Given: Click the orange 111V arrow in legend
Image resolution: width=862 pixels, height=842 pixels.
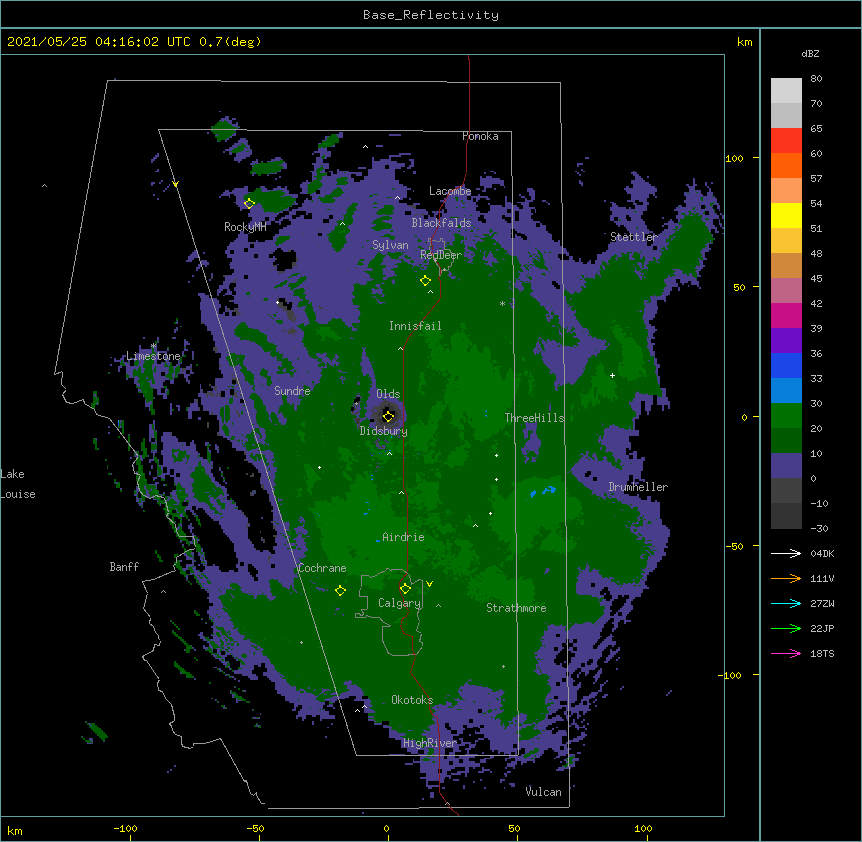Looking at the screenshot, I should coord(786,578).
